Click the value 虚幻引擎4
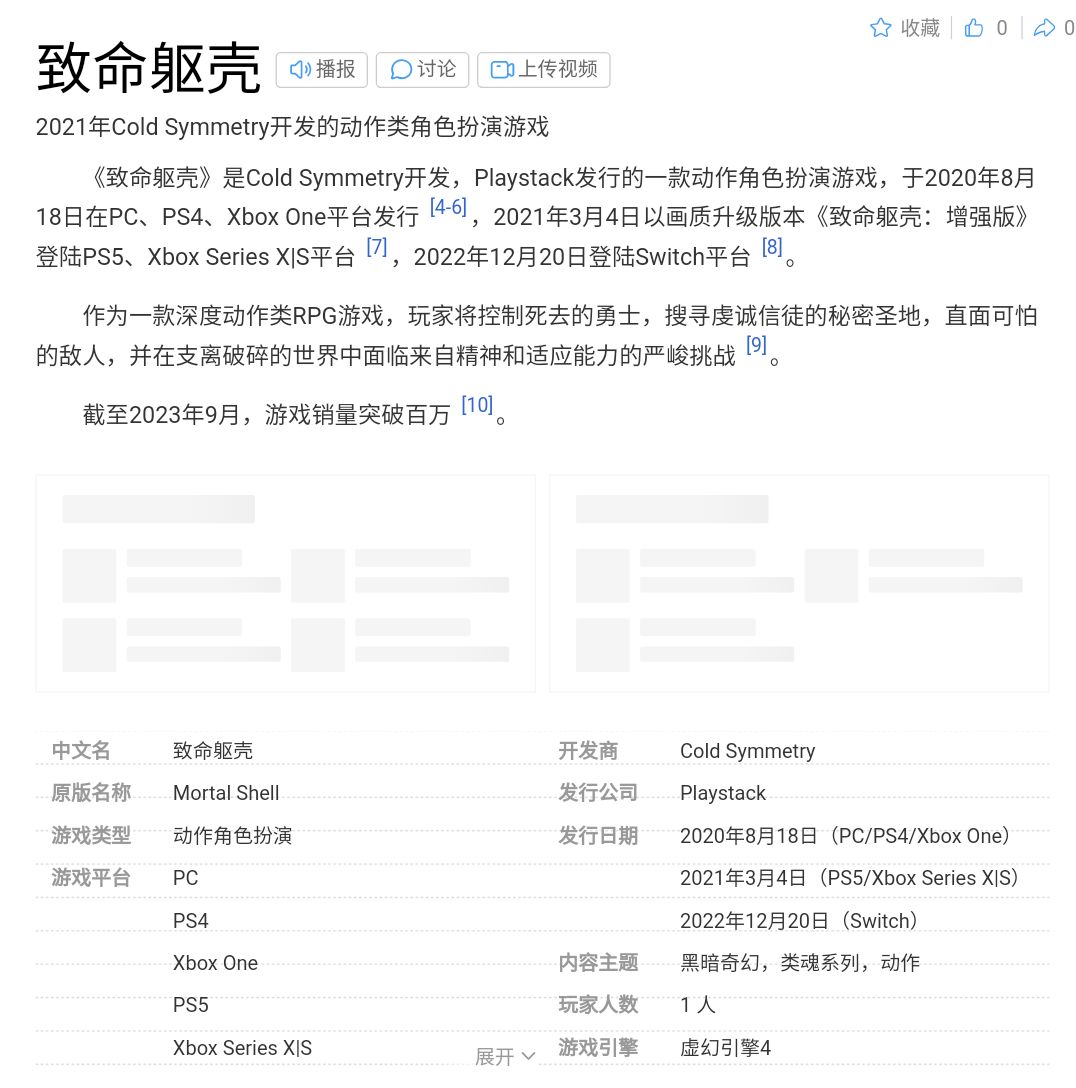Screen dimensions: 1076x1088 click(726, 1048)
